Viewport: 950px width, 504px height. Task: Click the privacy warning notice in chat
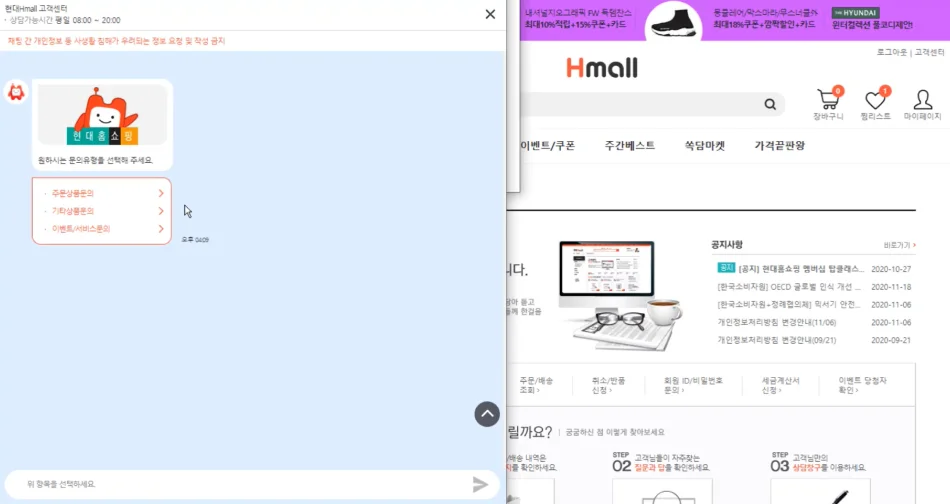[116, 41]
